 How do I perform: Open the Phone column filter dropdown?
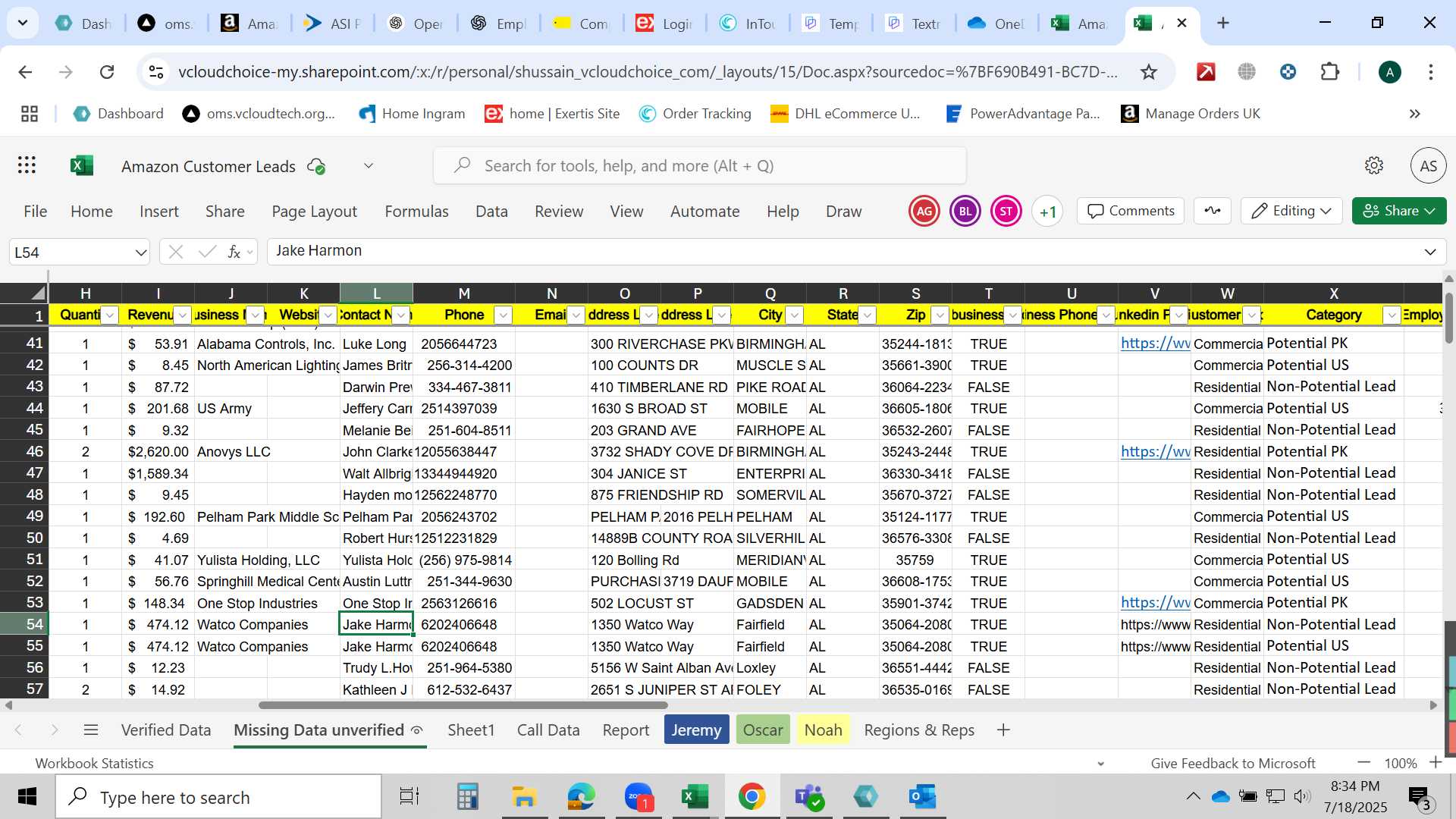[x=504, y=315]
